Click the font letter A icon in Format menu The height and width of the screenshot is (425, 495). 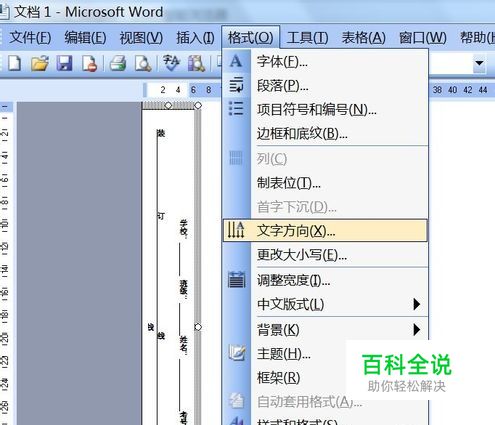236,61
